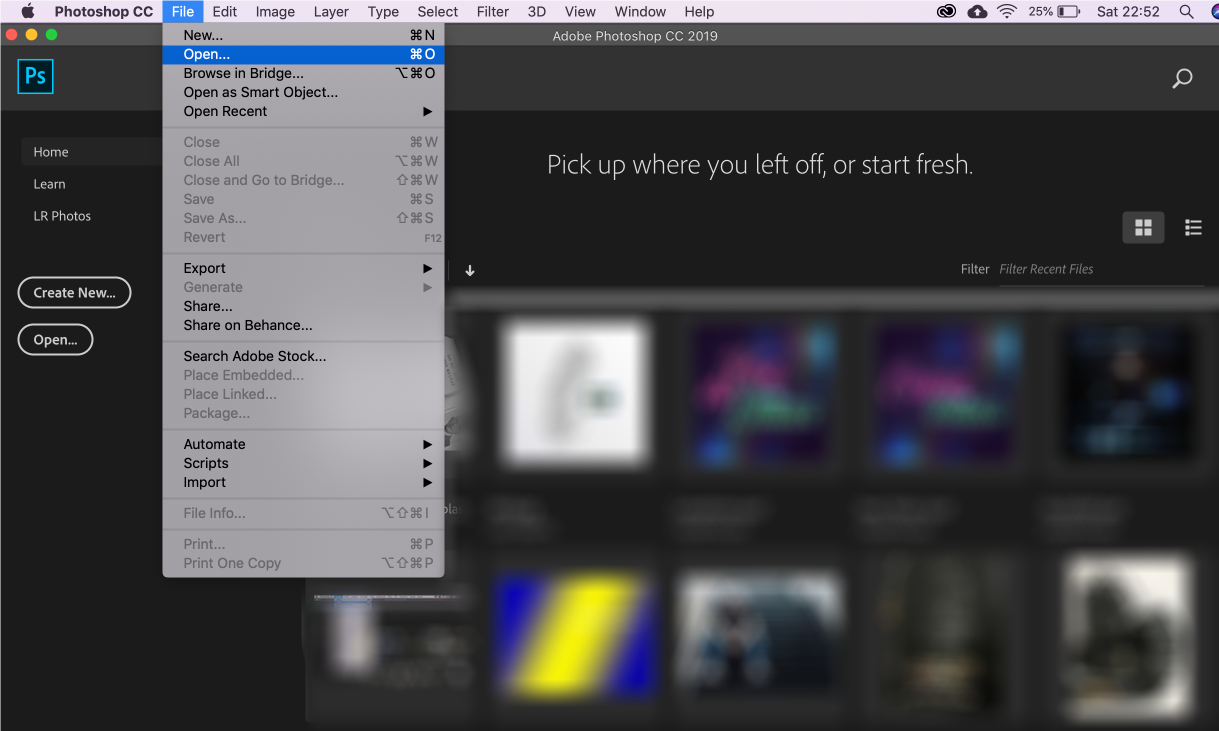Image resolution: width=1219 pixels, height=731 pixels.
Task: Switch to grid view of recent files
Action: pyautogui.click(x=1143, y=228)
